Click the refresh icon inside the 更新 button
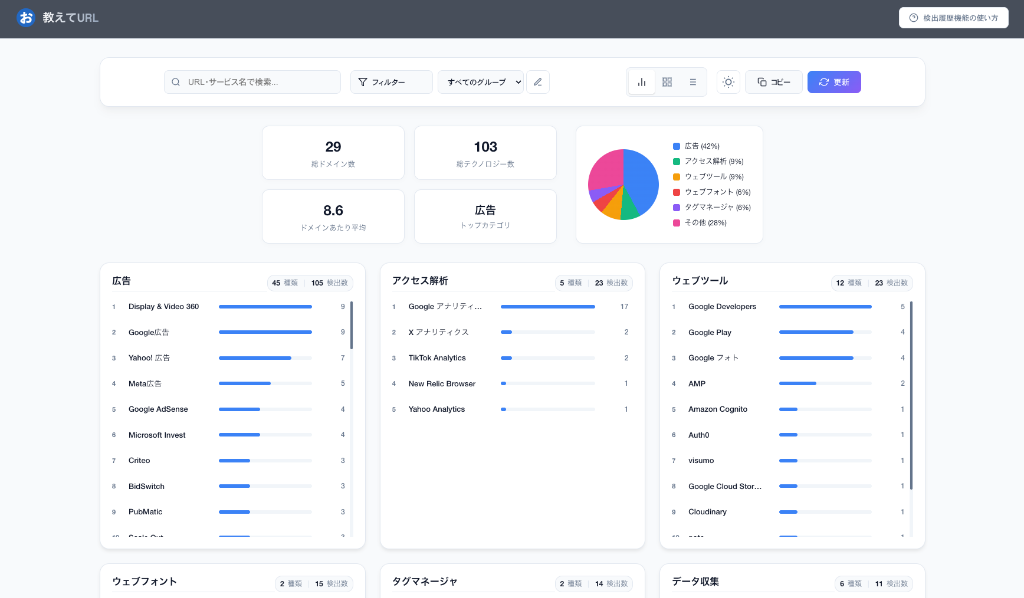This screenshot has width=1024, height=598. [x=823, y=82]
